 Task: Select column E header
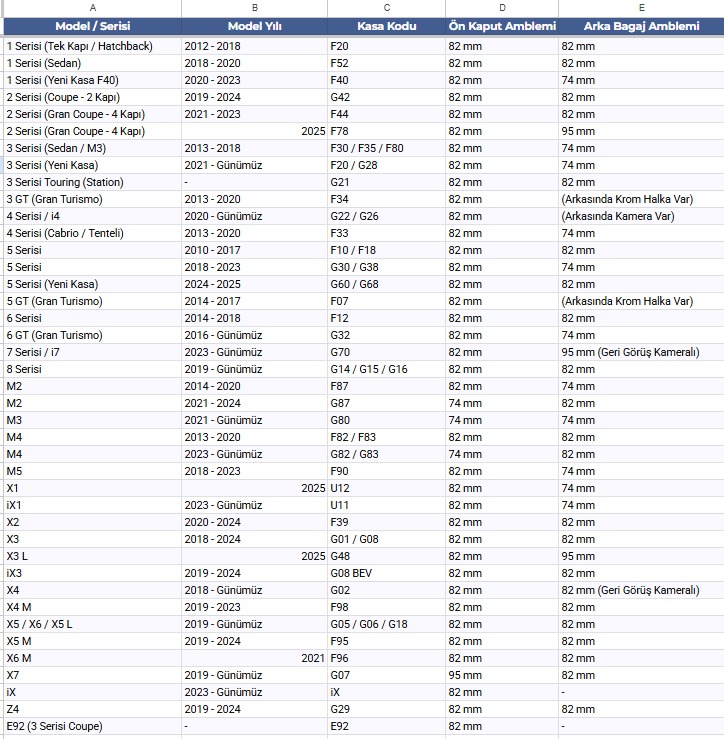tap(642, 8)
